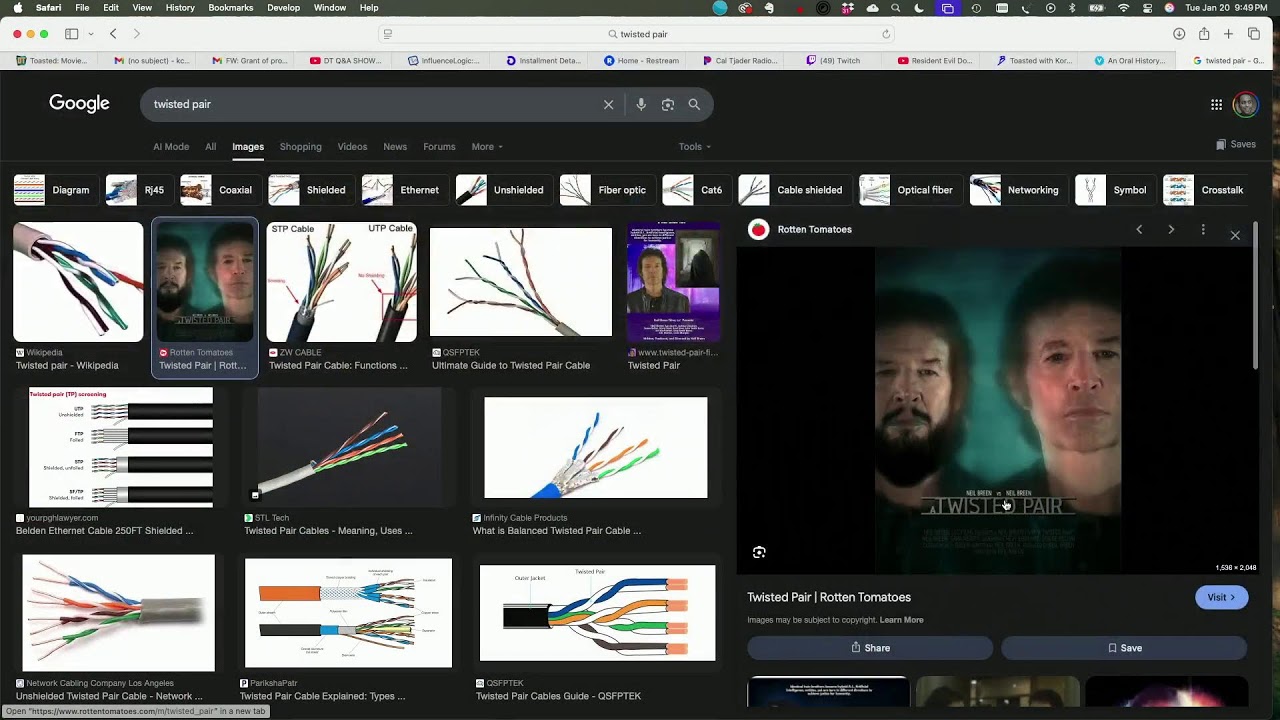Open the Google account avatar

(x=1245, y=104)
